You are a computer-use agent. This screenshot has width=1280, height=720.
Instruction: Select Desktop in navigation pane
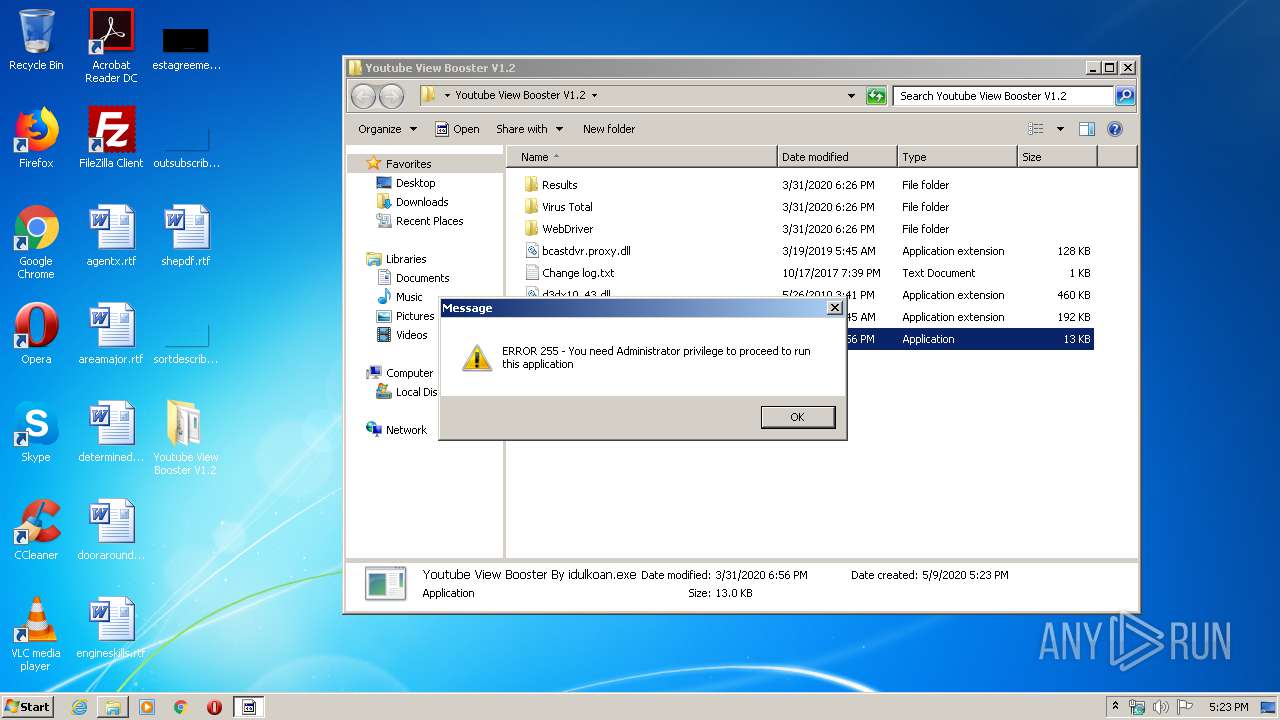[x=415, y=183]
